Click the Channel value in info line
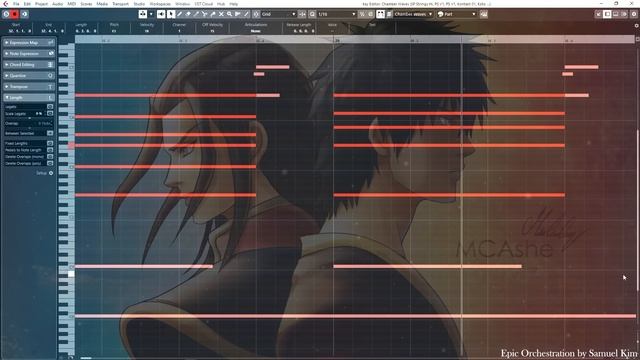The height and width of the screenshot is (360, 640). coord(179,31)
